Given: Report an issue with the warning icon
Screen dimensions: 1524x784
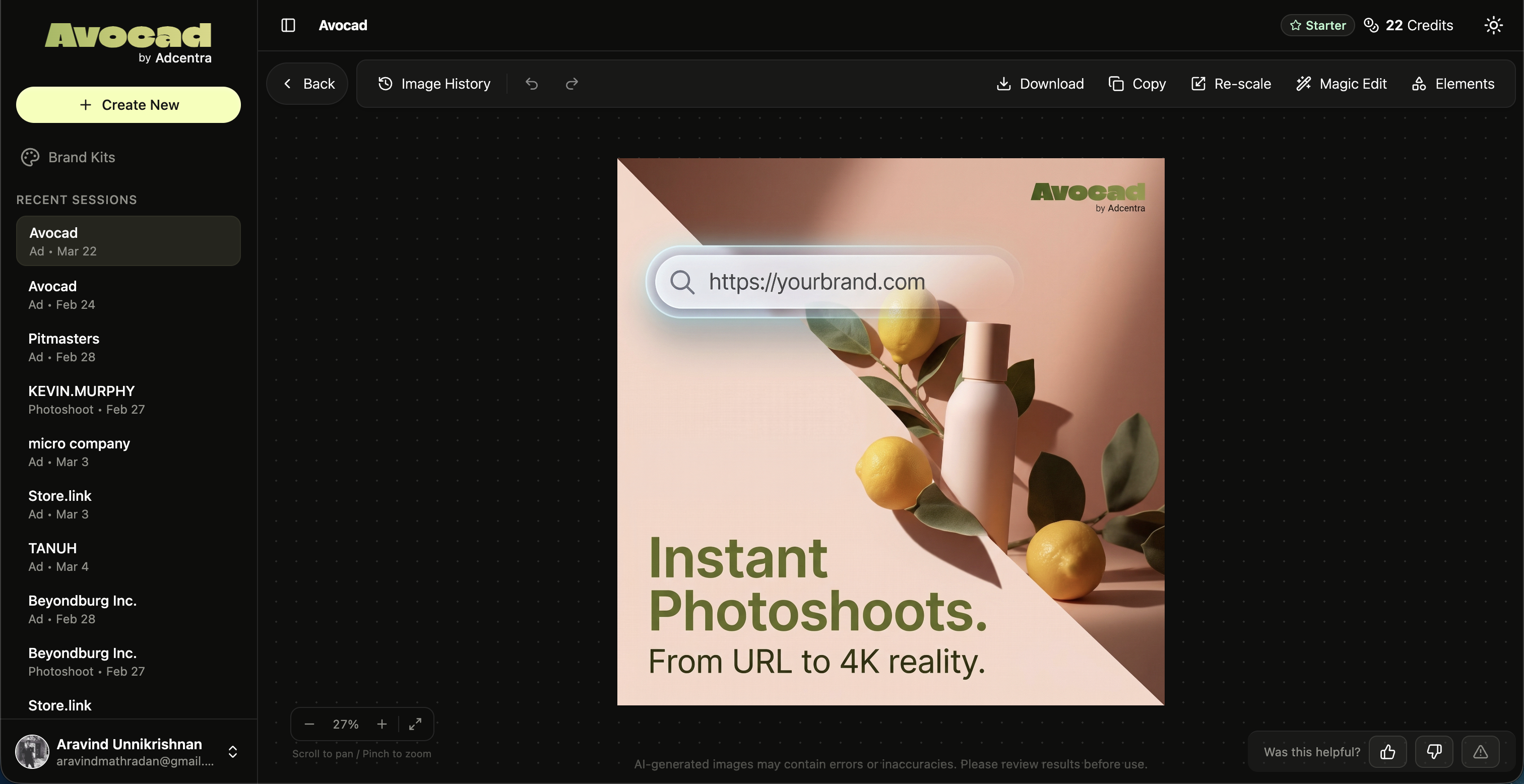Looking at the screenshot, I should pyautogui.click(x=1480, y=751).
